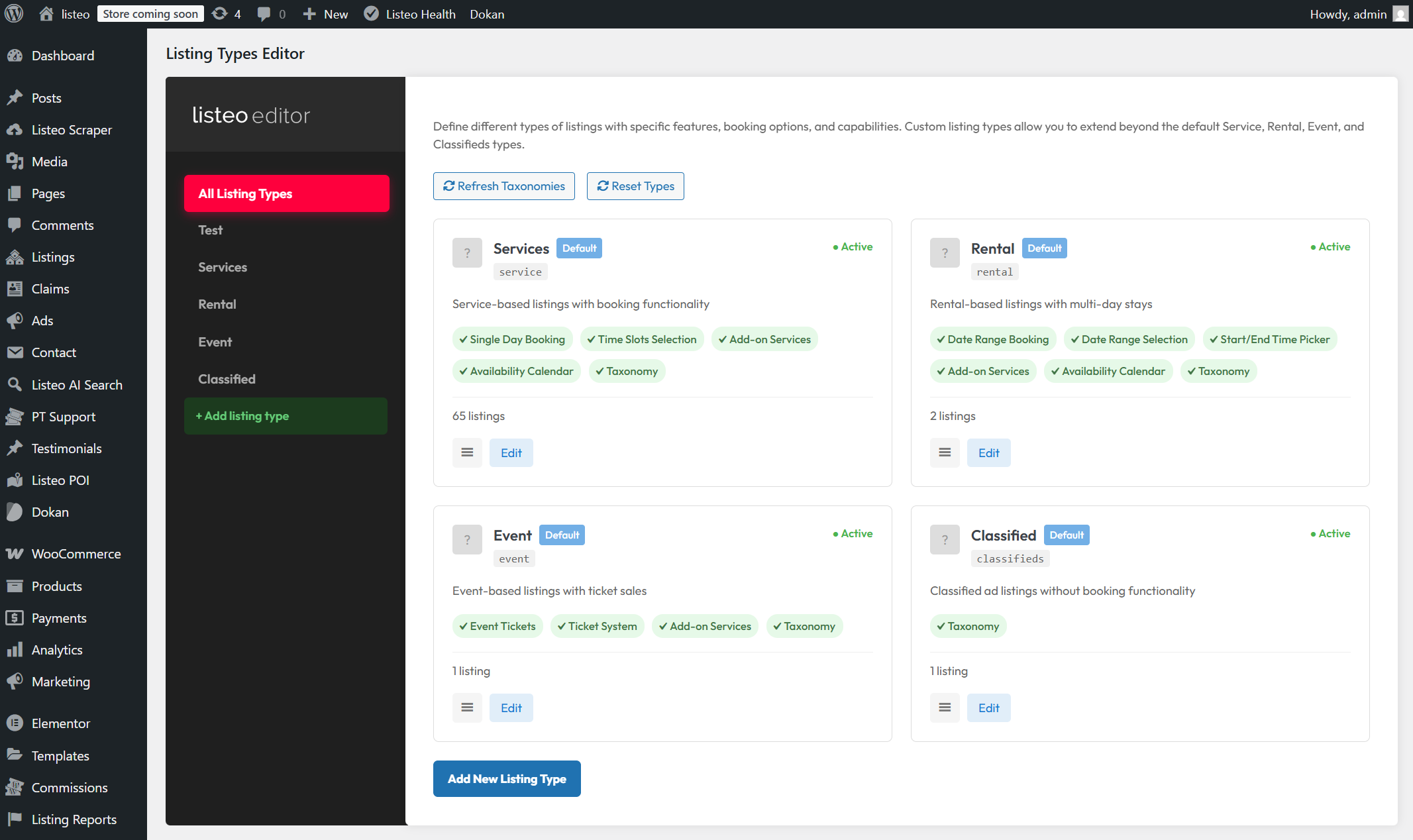Screen dimensions: 1413x840
Task: Click the Reset Types button
Action: [x=635, y=186]
